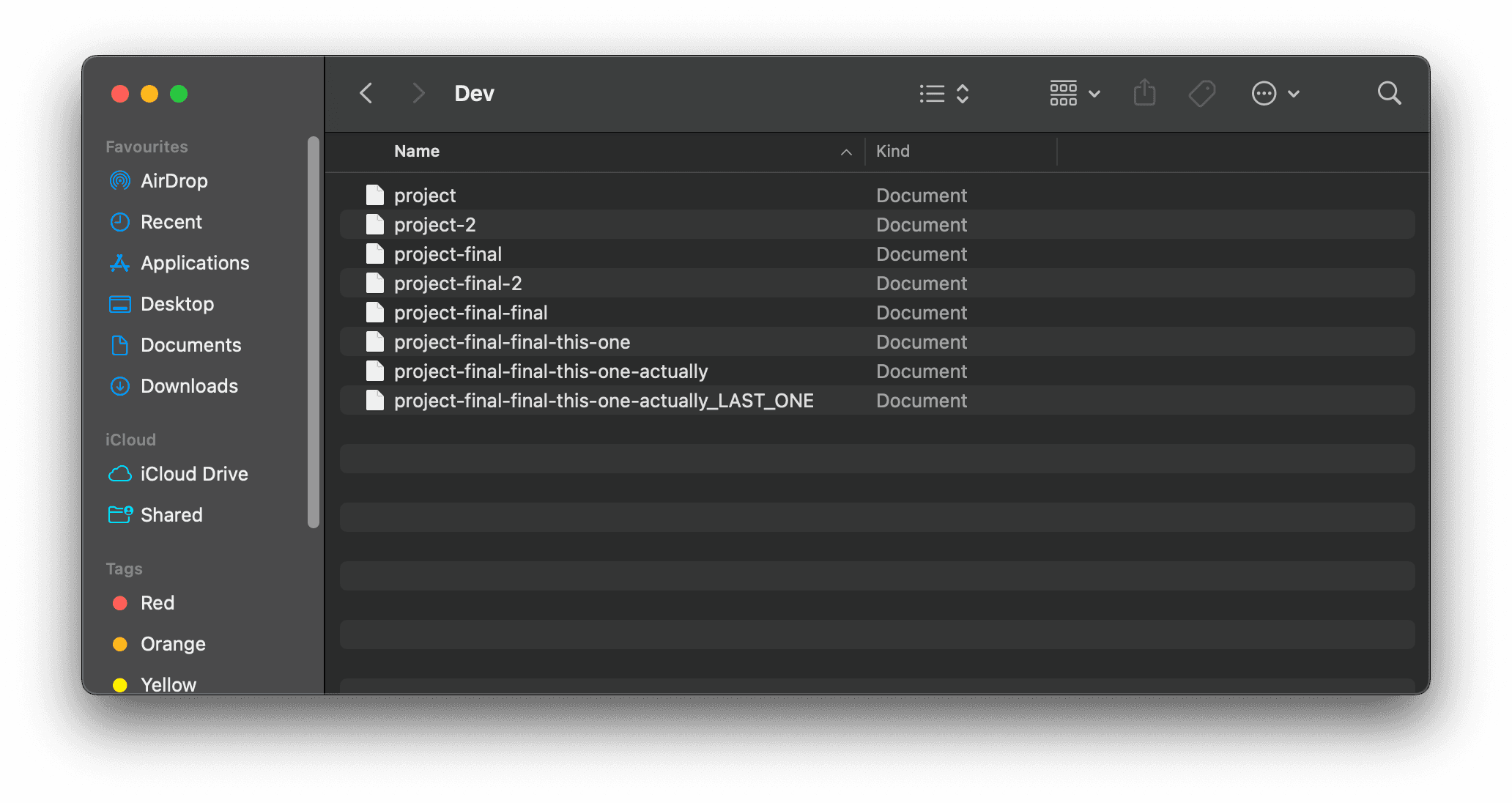This screenshot has height=803, width=1512.
Task: Click the document icon of project-2
Action: coord(375,224)
